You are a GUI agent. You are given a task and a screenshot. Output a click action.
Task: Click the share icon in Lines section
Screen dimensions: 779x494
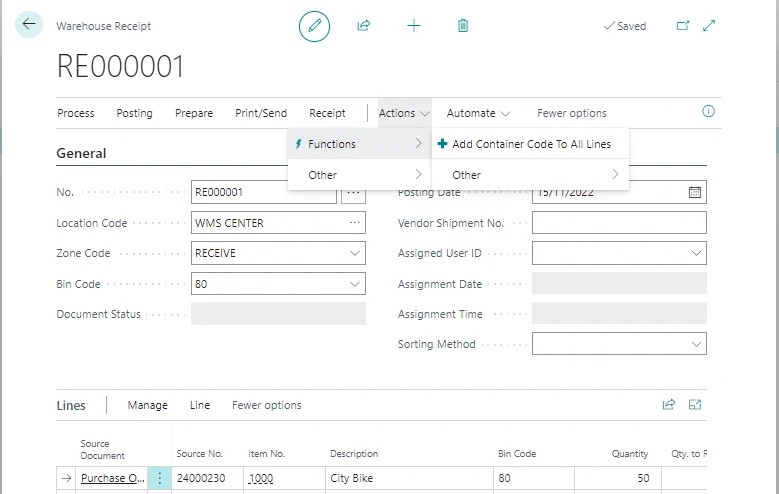[669, 405]
